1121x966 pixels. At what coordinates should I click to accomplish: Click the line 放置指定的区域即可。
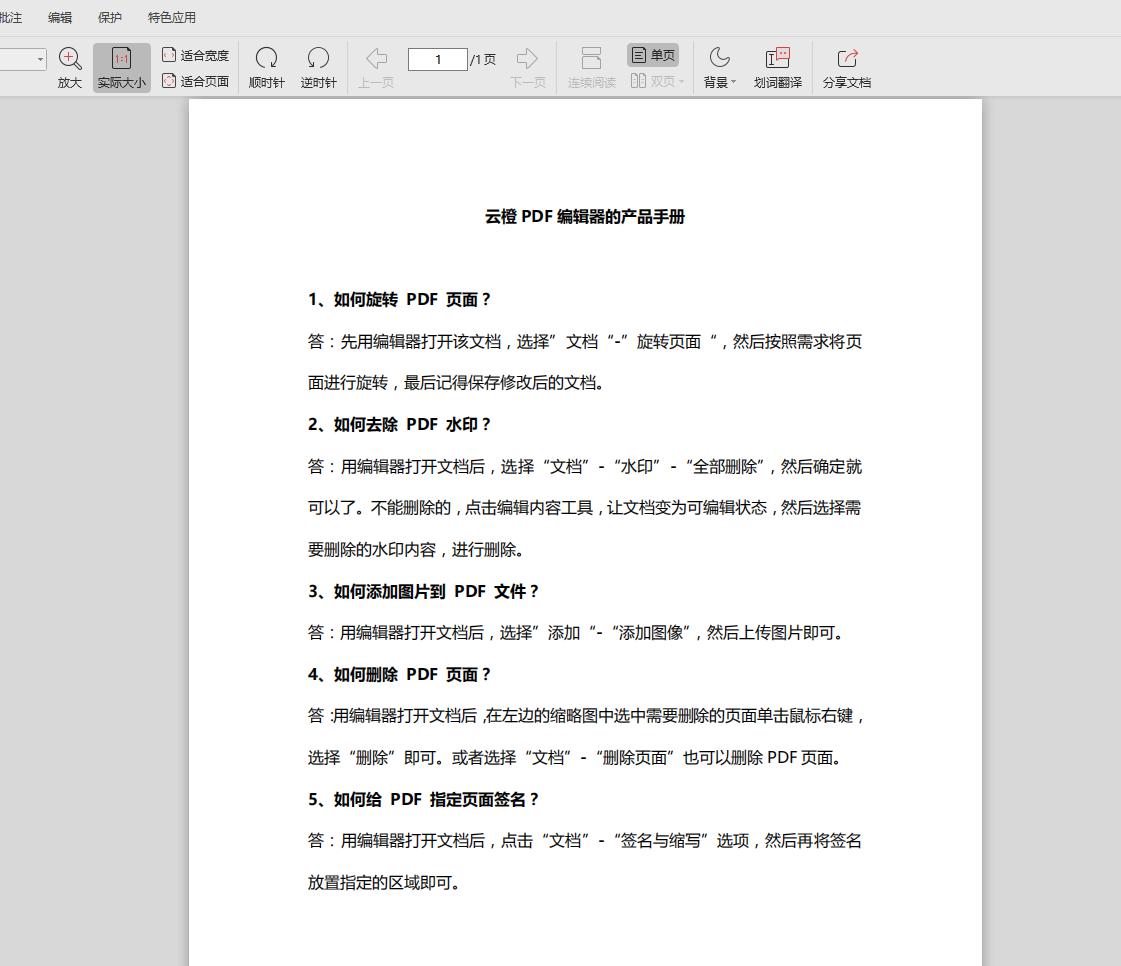click(x=384, y=883)
